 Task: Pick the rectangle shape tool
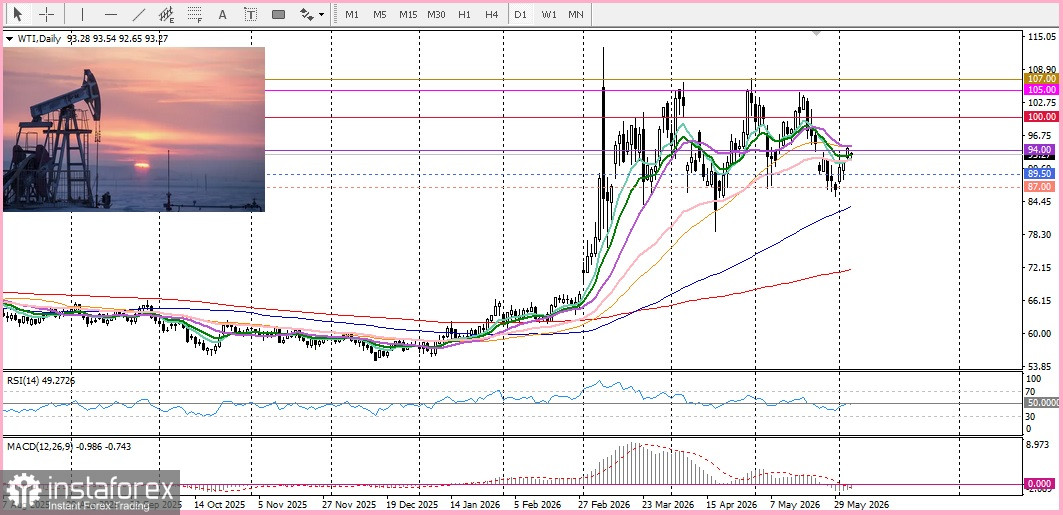pos(278,14)
